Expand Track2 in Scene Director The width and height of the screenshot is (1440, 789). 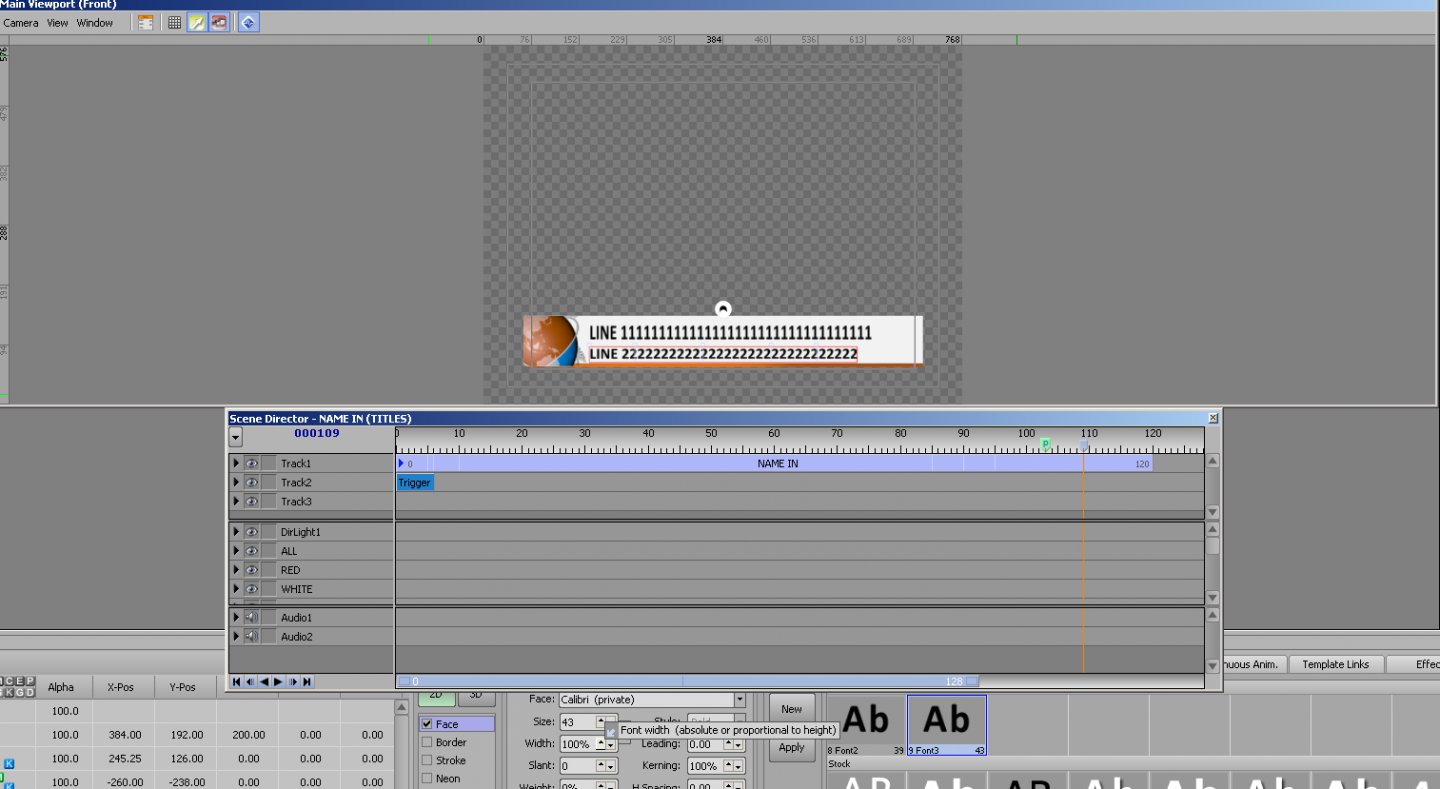236,482
